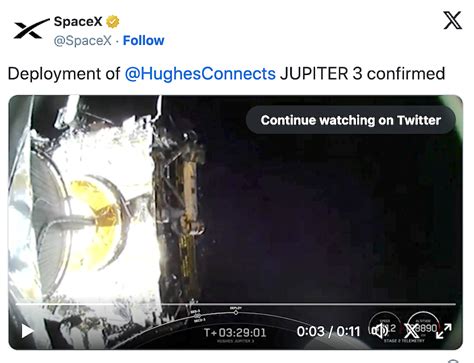474x363 pixels.
Task: Mute the video using the speaker icon
Action: [x=380, y=331]
